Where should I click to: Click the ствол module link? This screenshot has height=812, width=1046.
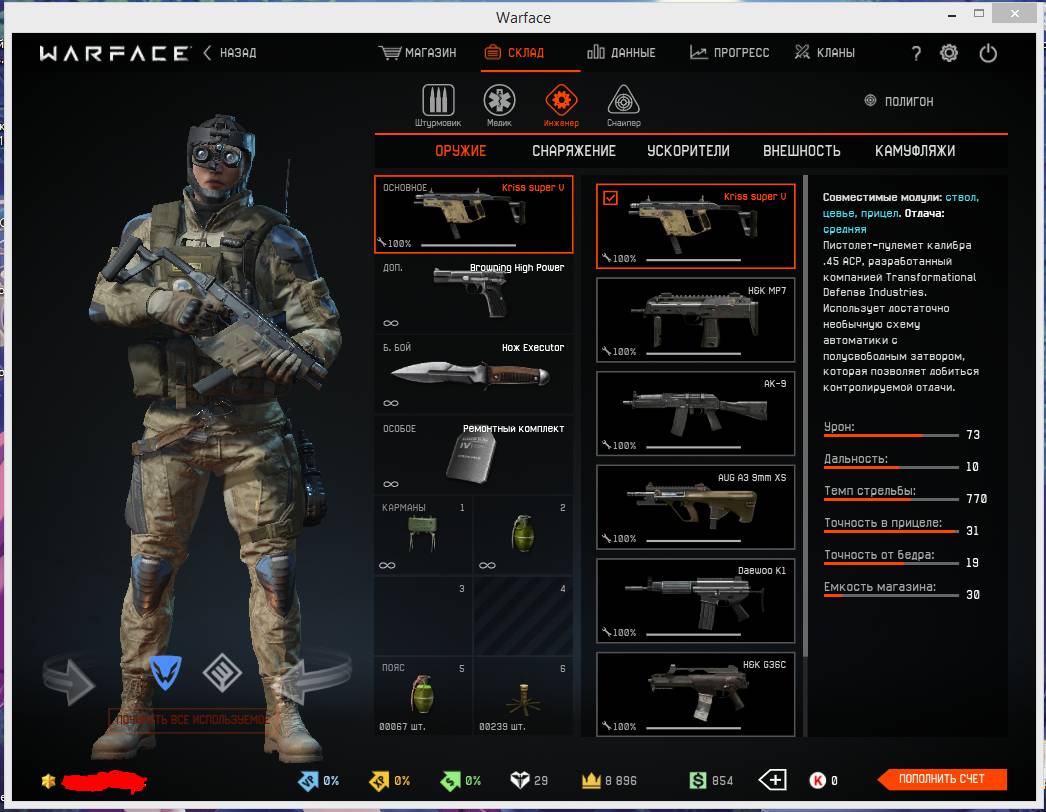click(x=962, y=197)
